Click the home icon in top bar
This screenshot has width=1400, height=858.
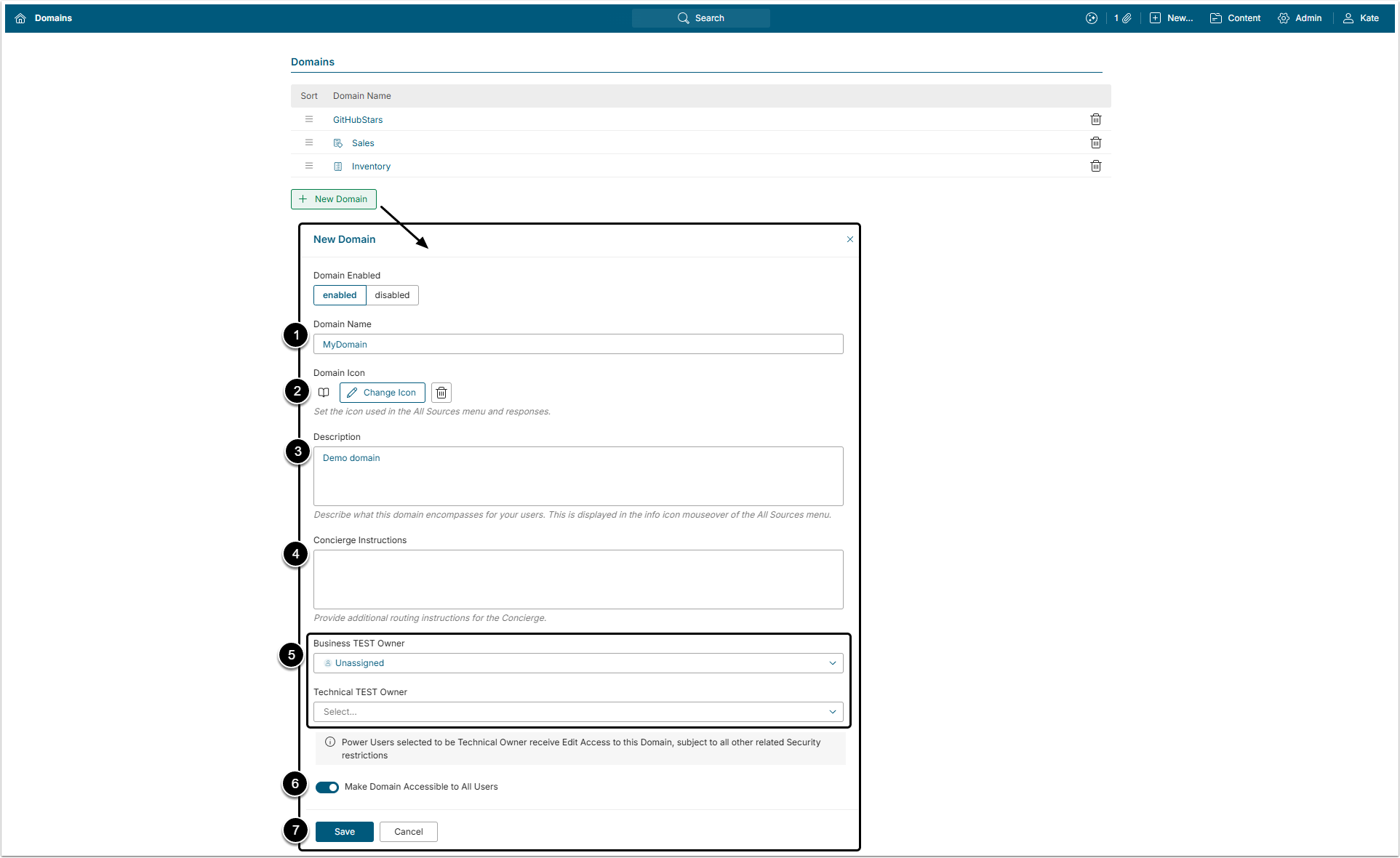(20, 18)
